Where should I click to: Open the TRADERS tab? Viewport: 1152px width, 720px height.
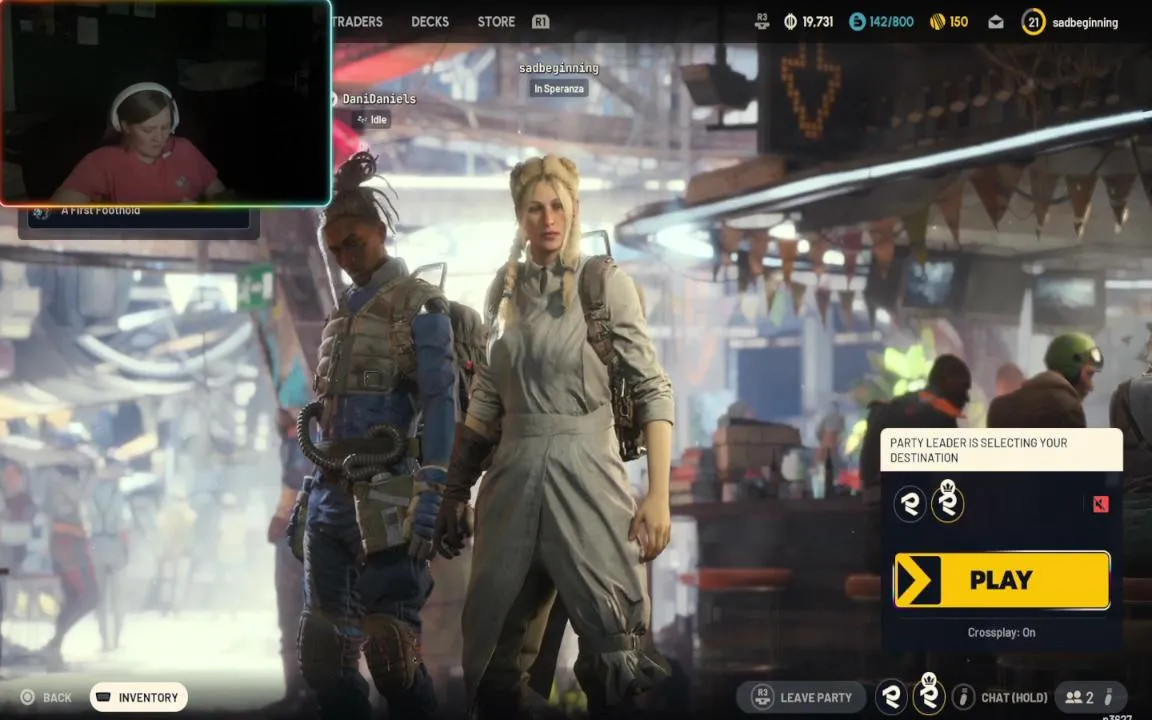(358, 22)
